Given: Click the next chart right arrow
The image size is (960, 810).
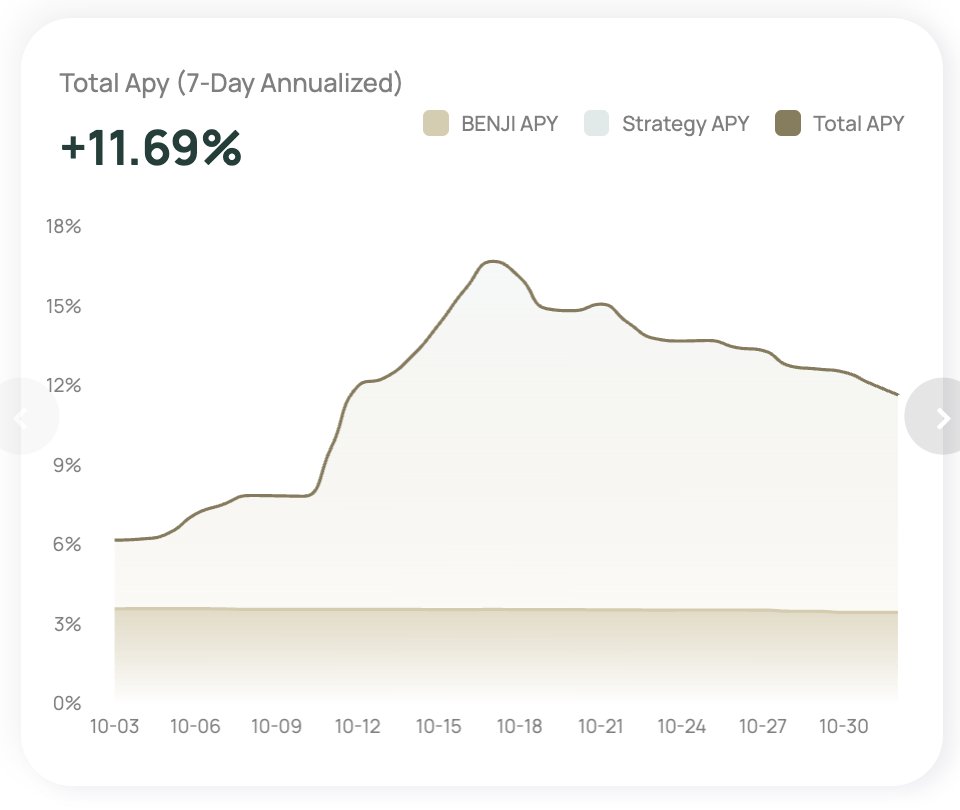Looking at the screenshot, I should coord(941,419).
